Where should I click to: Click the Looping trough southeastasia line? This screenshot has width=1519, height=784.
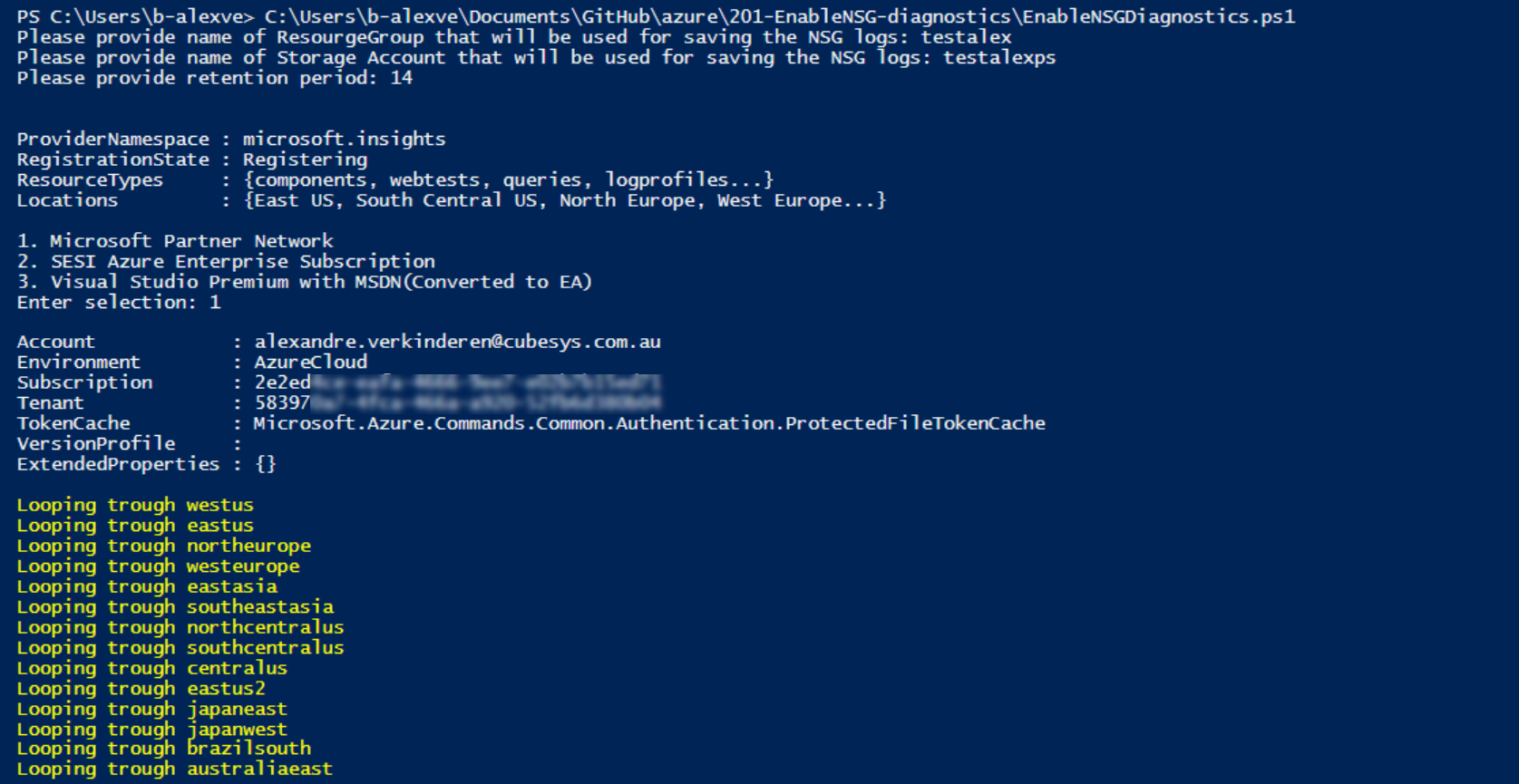(175, 606)
